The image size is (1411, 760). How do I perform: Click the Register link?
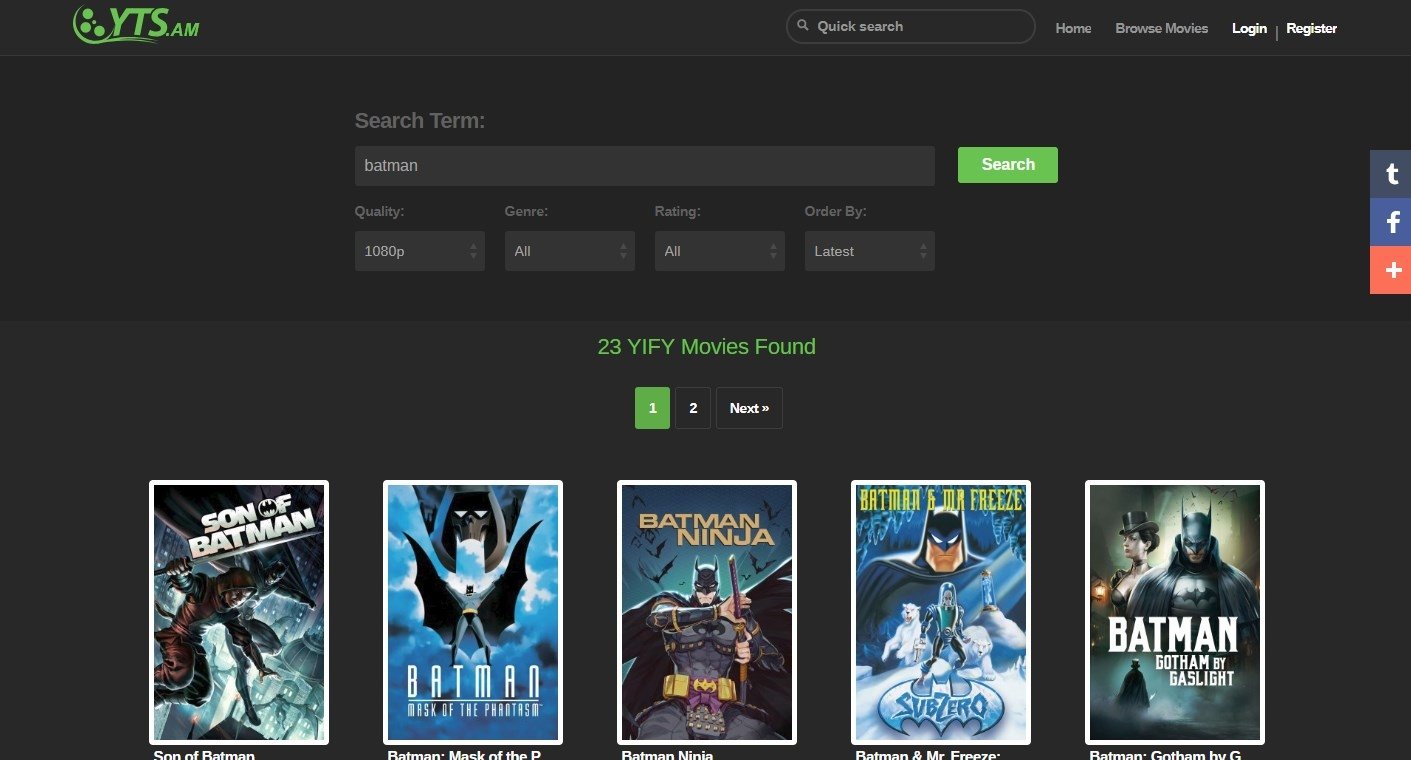click(1312, 28)
